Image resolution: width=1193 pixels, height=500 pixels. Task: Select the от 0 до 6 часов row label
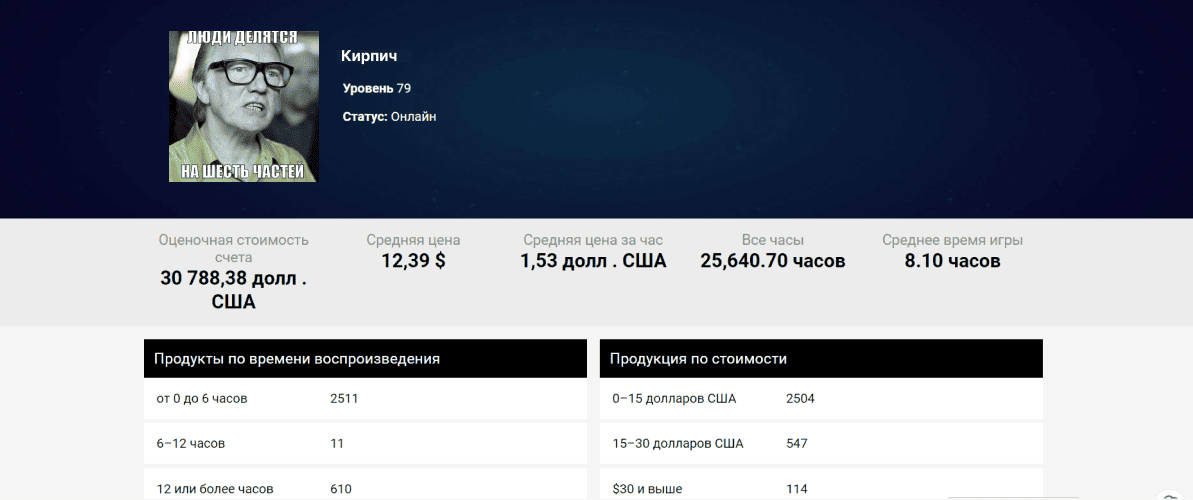202,398
